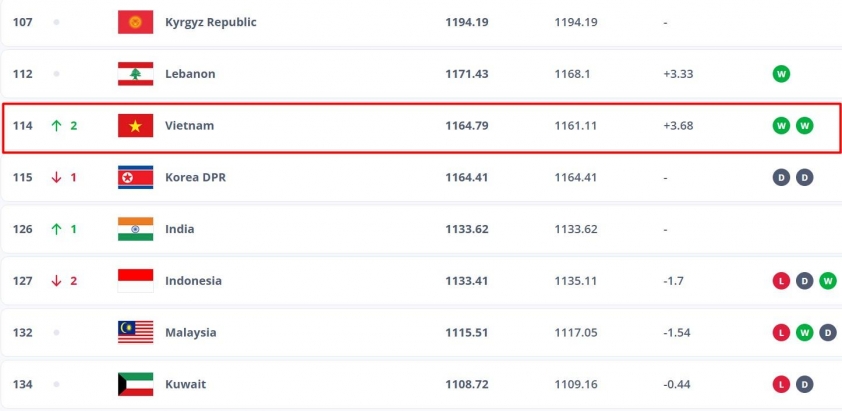This screenshot has height=411, width=842.
Task: Click the India flag icon
Action: [x=135, y=229]
